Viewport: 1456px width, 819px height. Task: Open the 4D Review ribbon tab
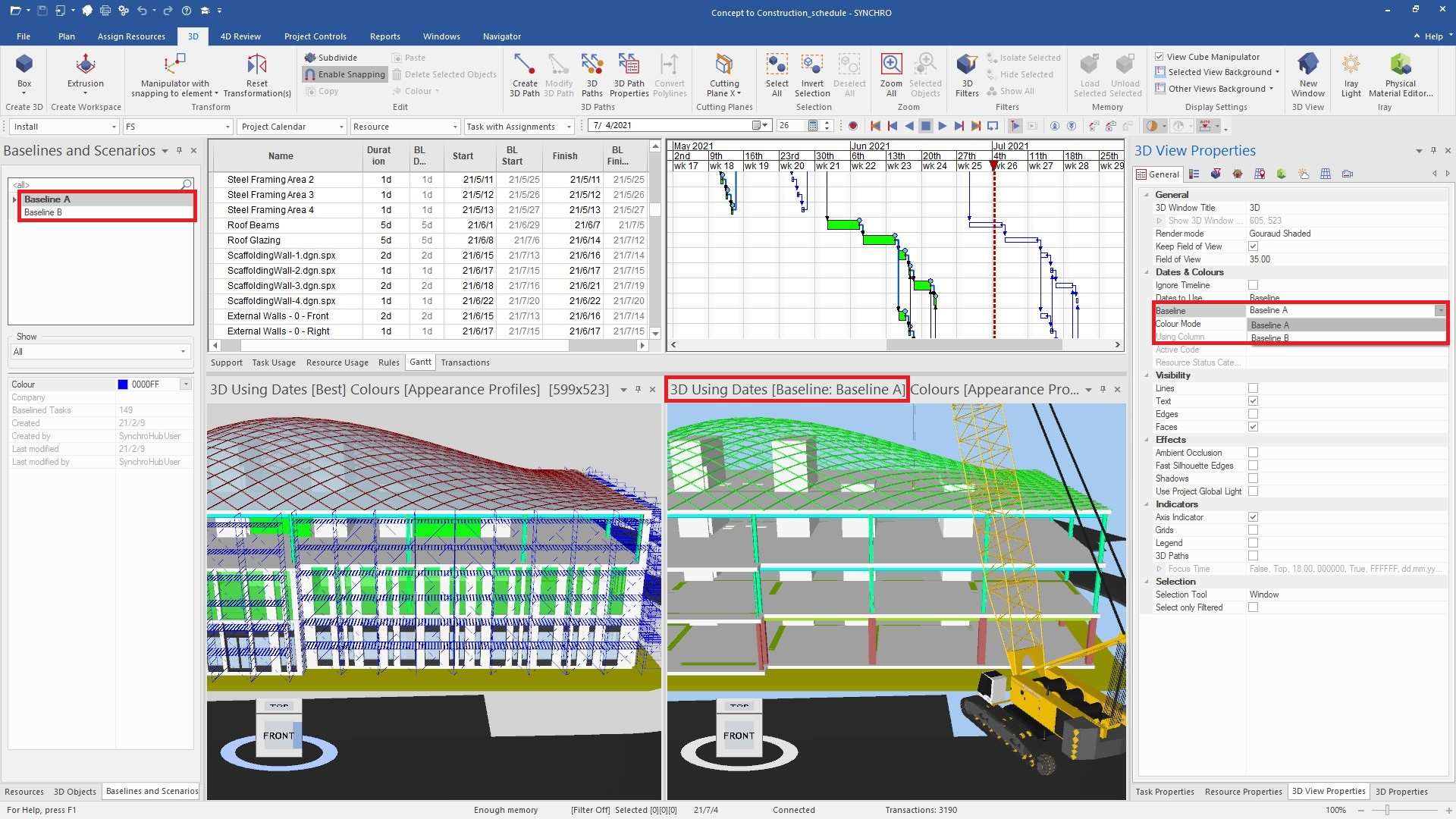(240, 36)
